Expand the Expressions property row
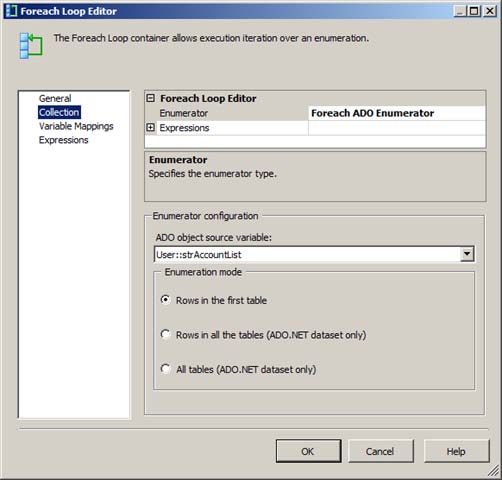 (x=150, y=127)
